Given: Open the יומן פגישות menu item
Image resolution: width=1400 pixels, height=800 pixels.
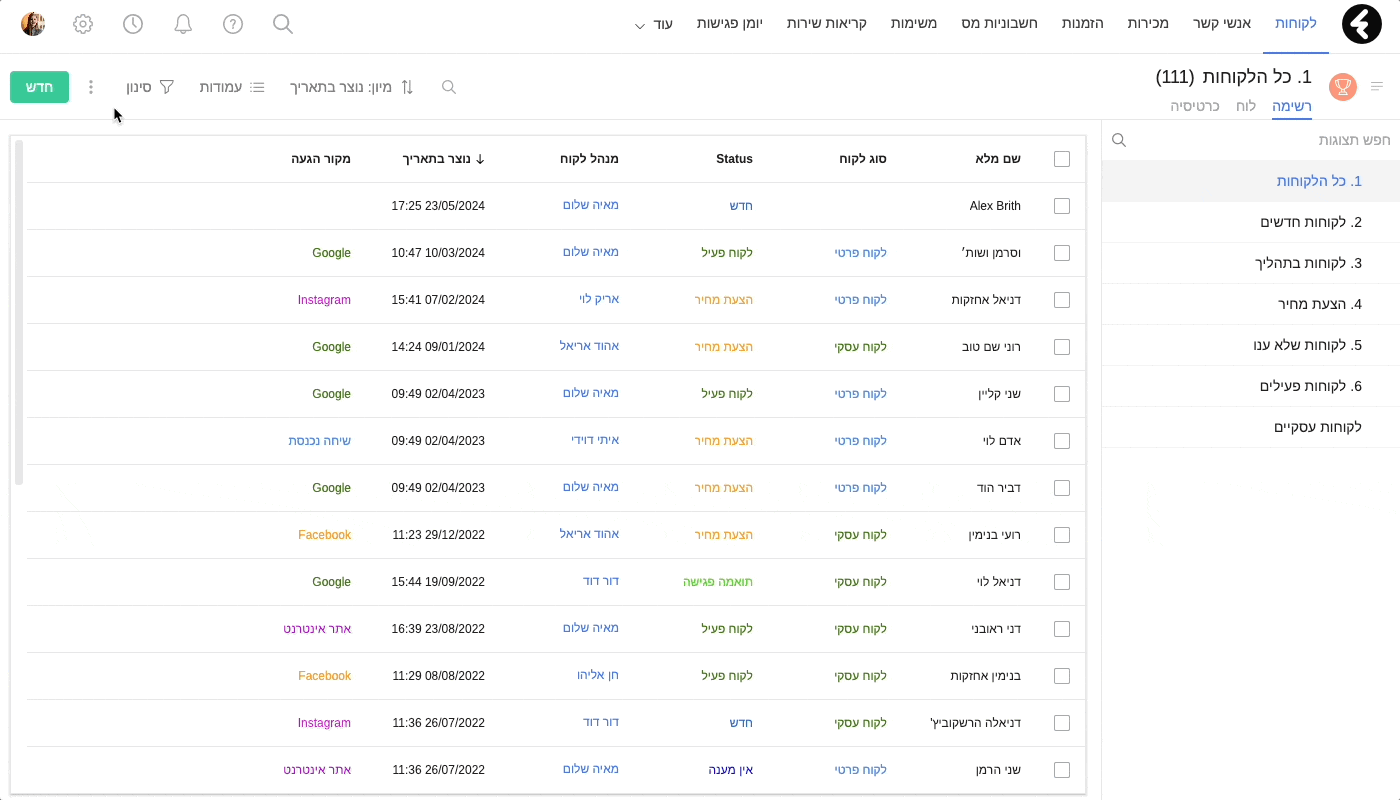Looking at the screenshot, I should [x=730, y=23].
